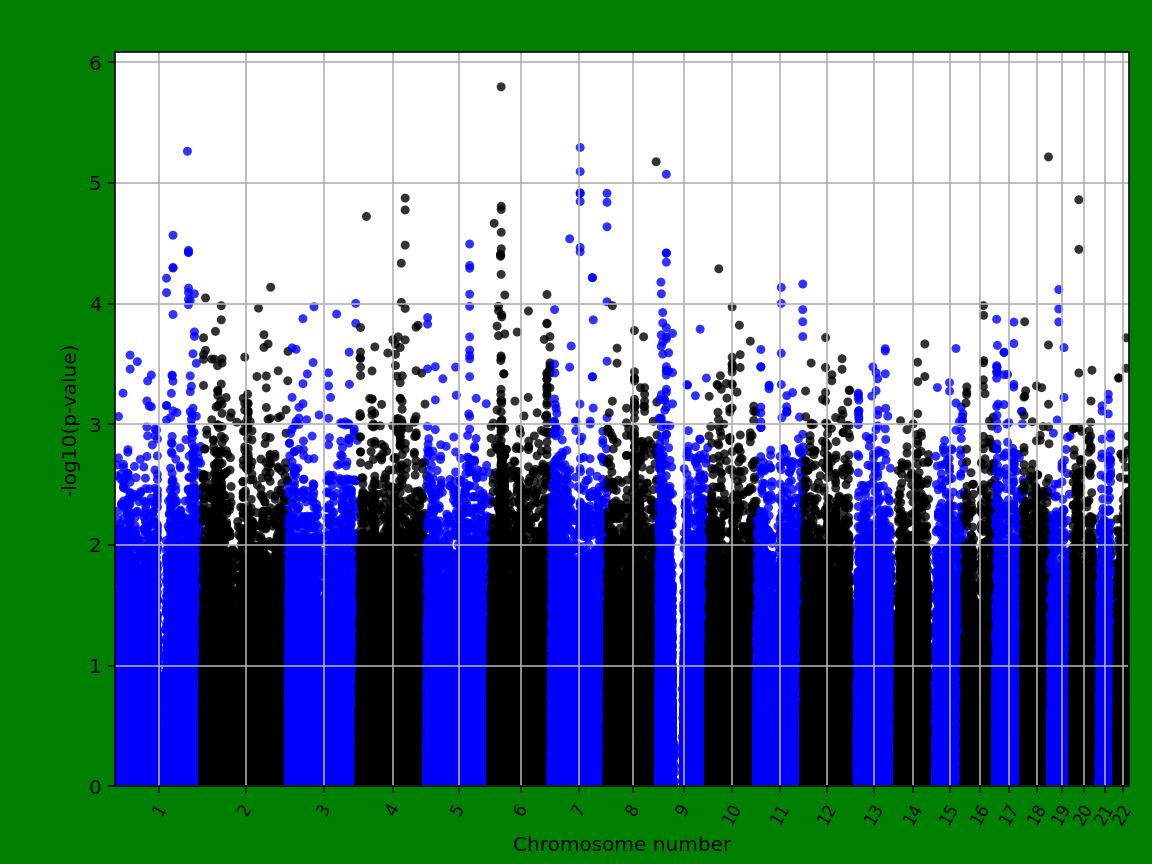This screenshot has height=864, width=1152.
Task: Click chromosome 2 x-axis tick label
Action: click(x=244, y=808)
